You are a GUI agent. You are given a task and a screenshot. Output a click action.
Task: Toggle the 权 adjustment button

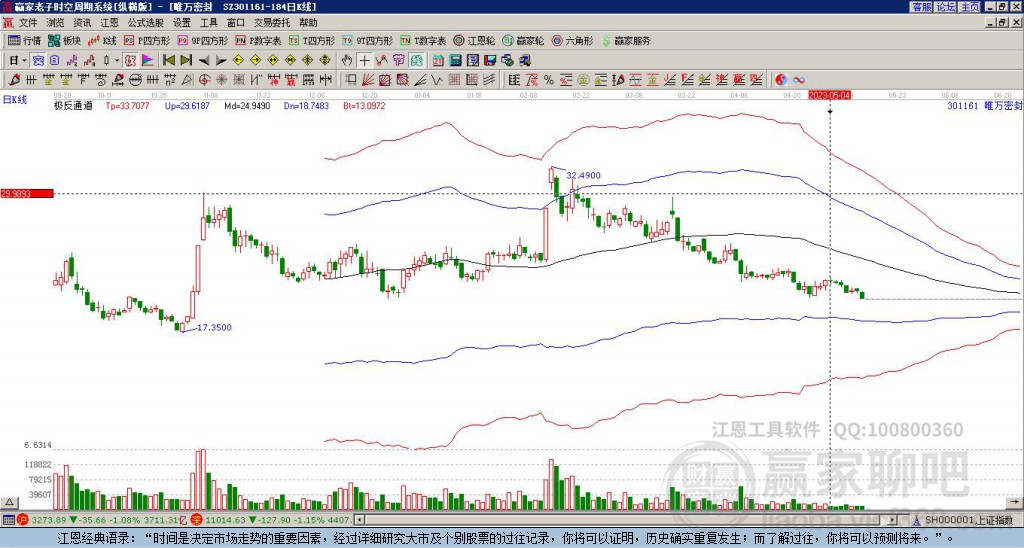coord(130,61)
